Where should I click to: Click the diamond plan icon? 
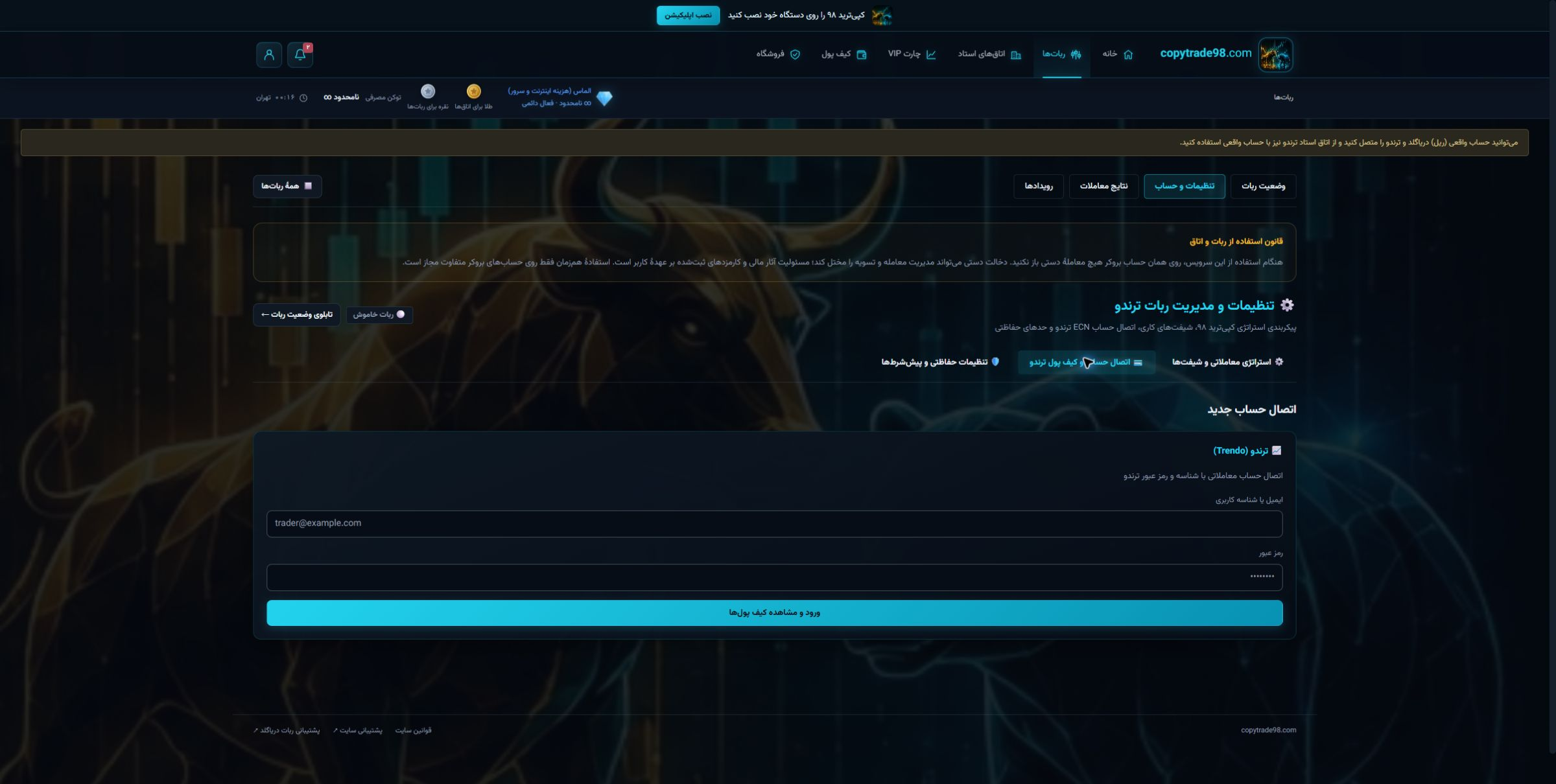click(x=604, y=98)
